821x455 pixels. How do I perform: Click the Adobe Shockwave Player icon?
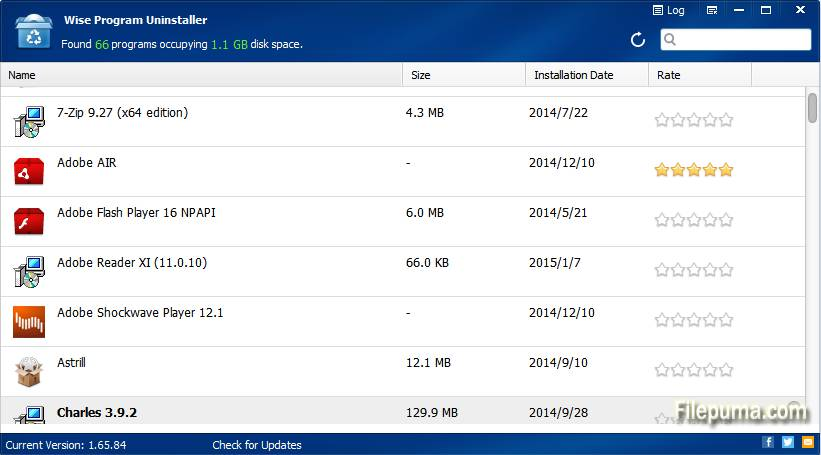coord(28,321)
